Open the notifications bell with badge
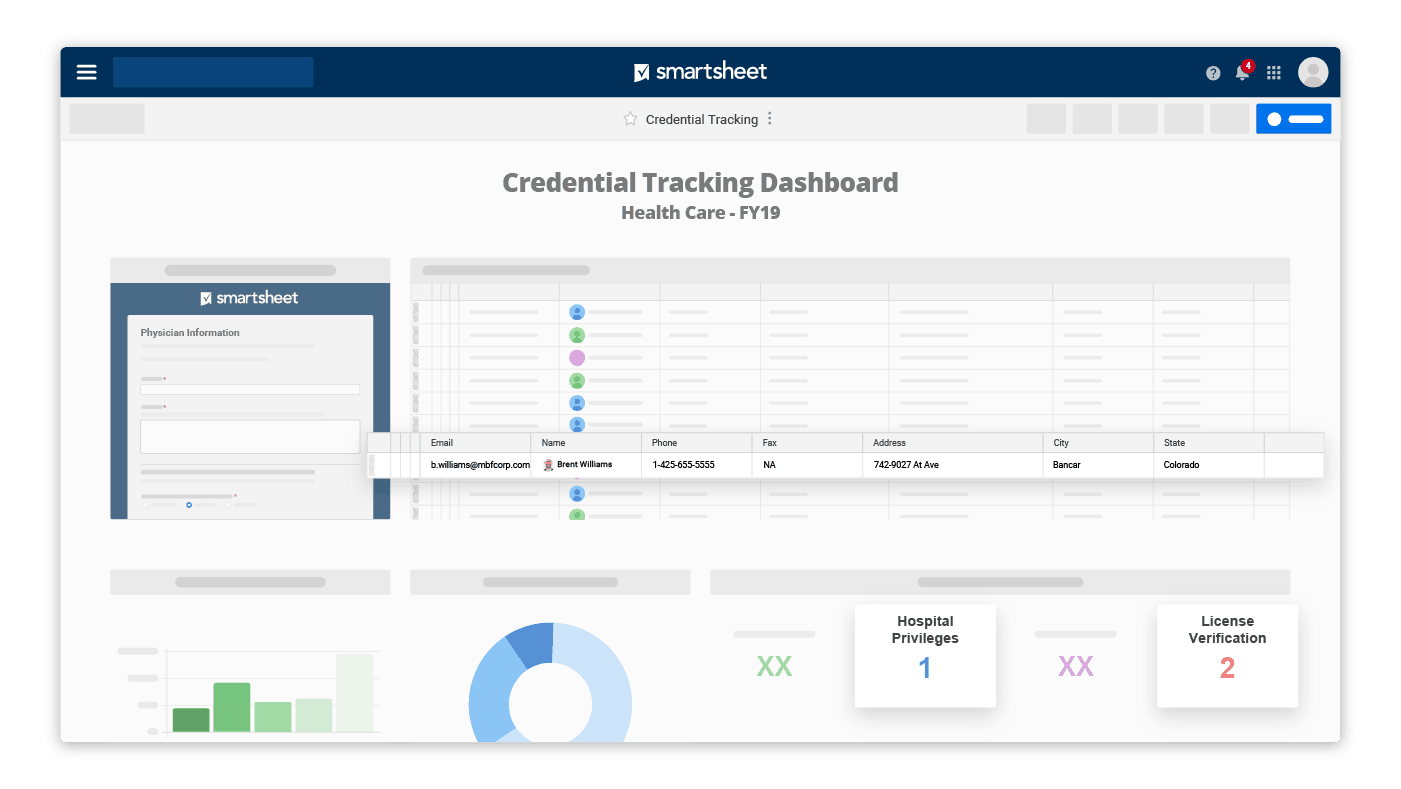The height and width of the screenshot is (789, 1401). pos(1243,71)
